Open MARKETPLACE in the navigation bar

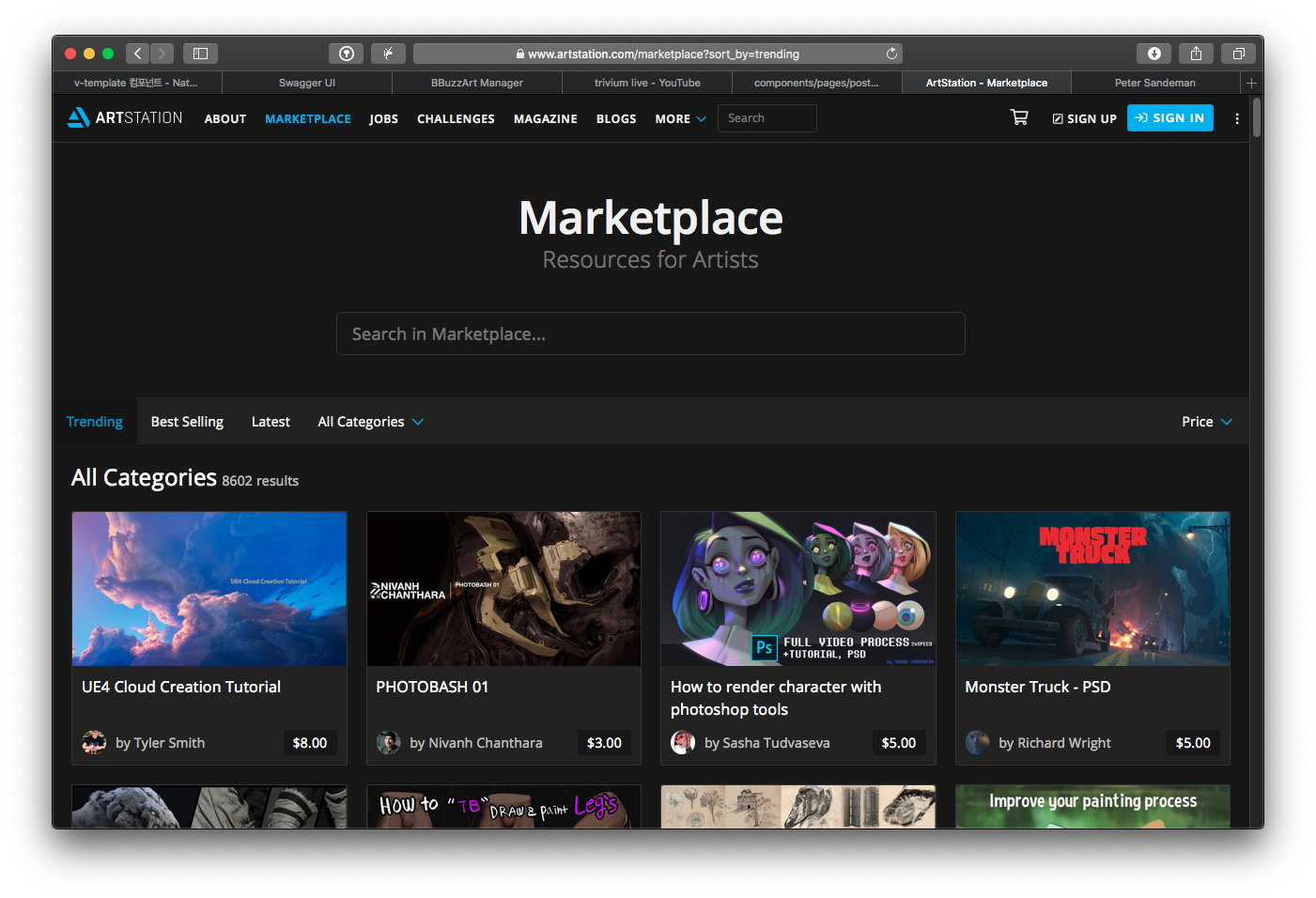(308, 118)
